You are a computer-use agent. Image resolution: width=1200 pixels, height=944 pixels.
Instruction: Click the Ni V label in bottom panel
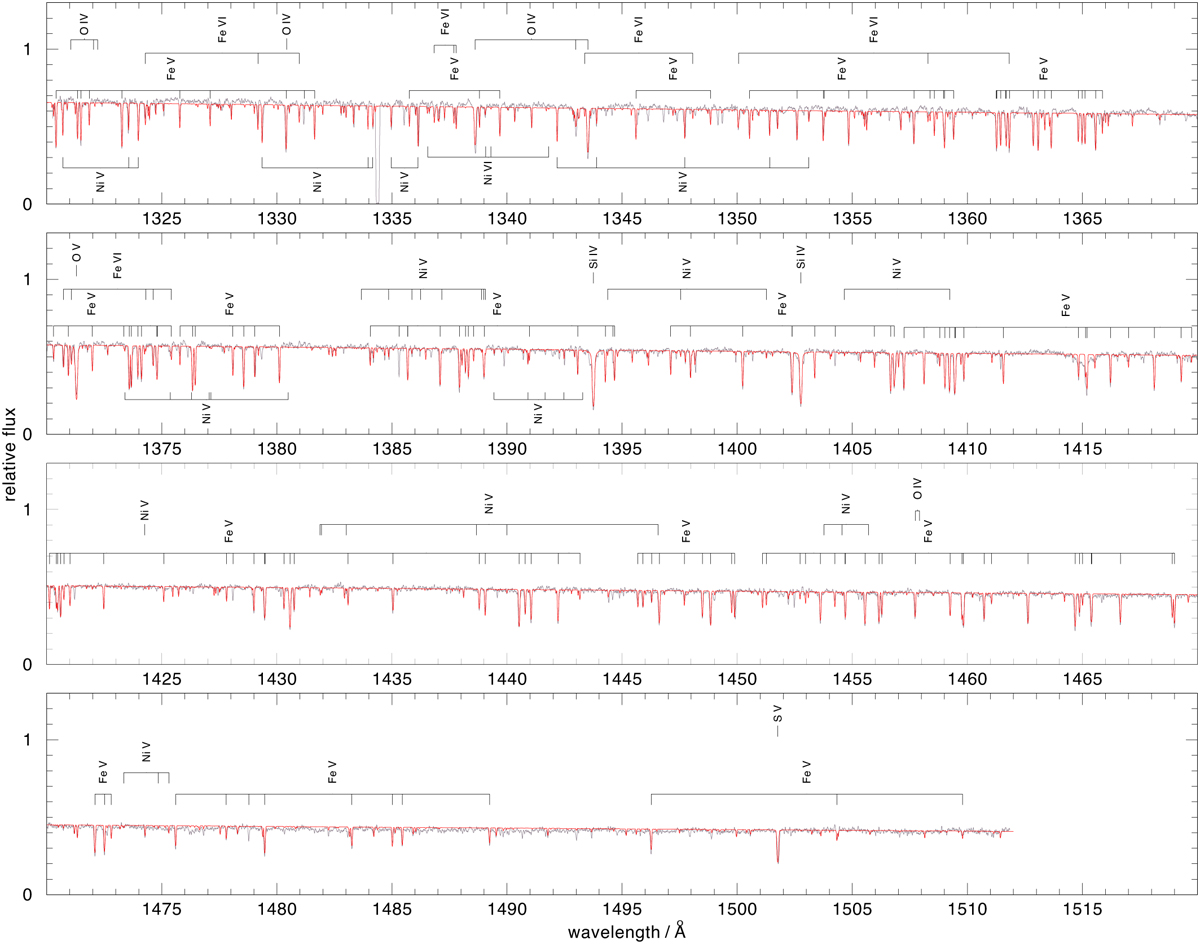click(x=145, y=753)
